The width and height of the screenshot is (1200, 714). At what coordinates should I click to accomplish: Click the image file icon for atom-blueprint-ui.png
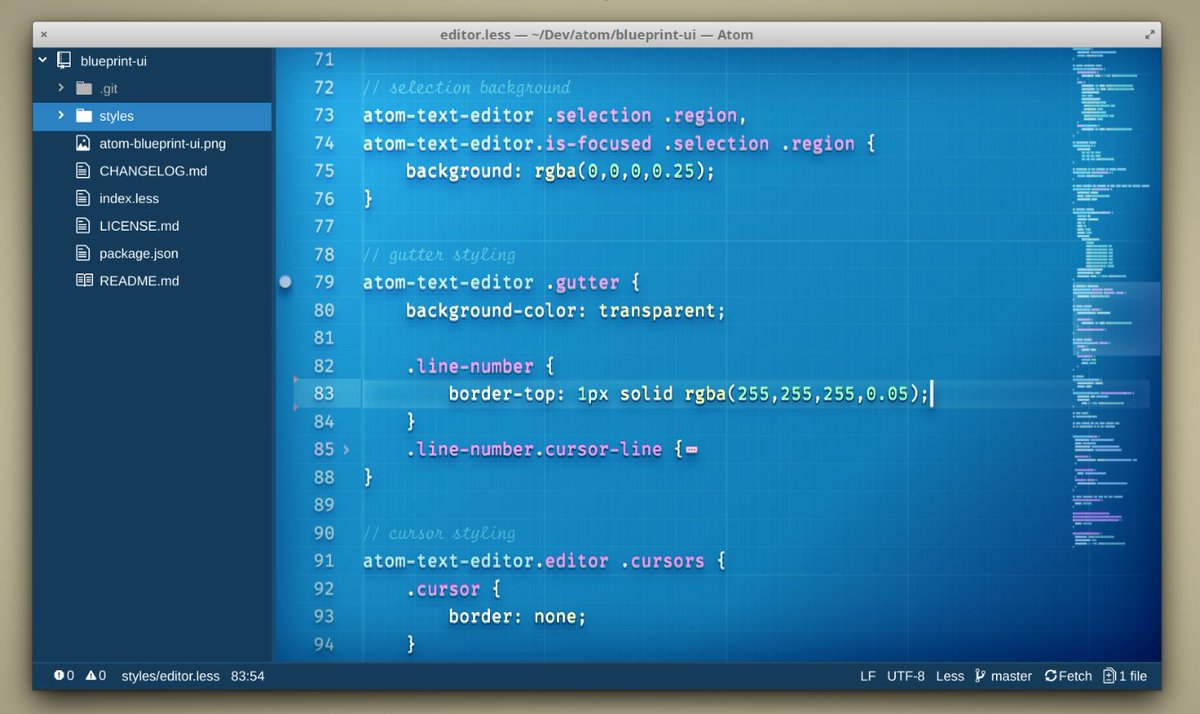83,143
